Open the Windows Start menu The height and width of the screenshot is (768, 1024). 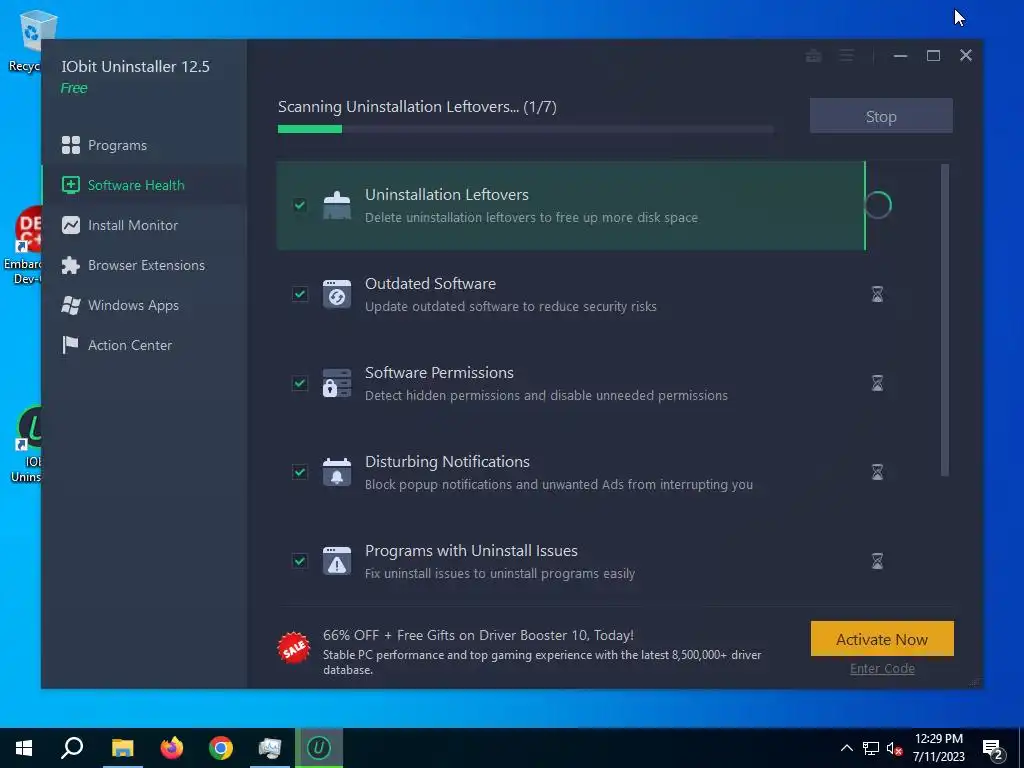tap(24, 748)
